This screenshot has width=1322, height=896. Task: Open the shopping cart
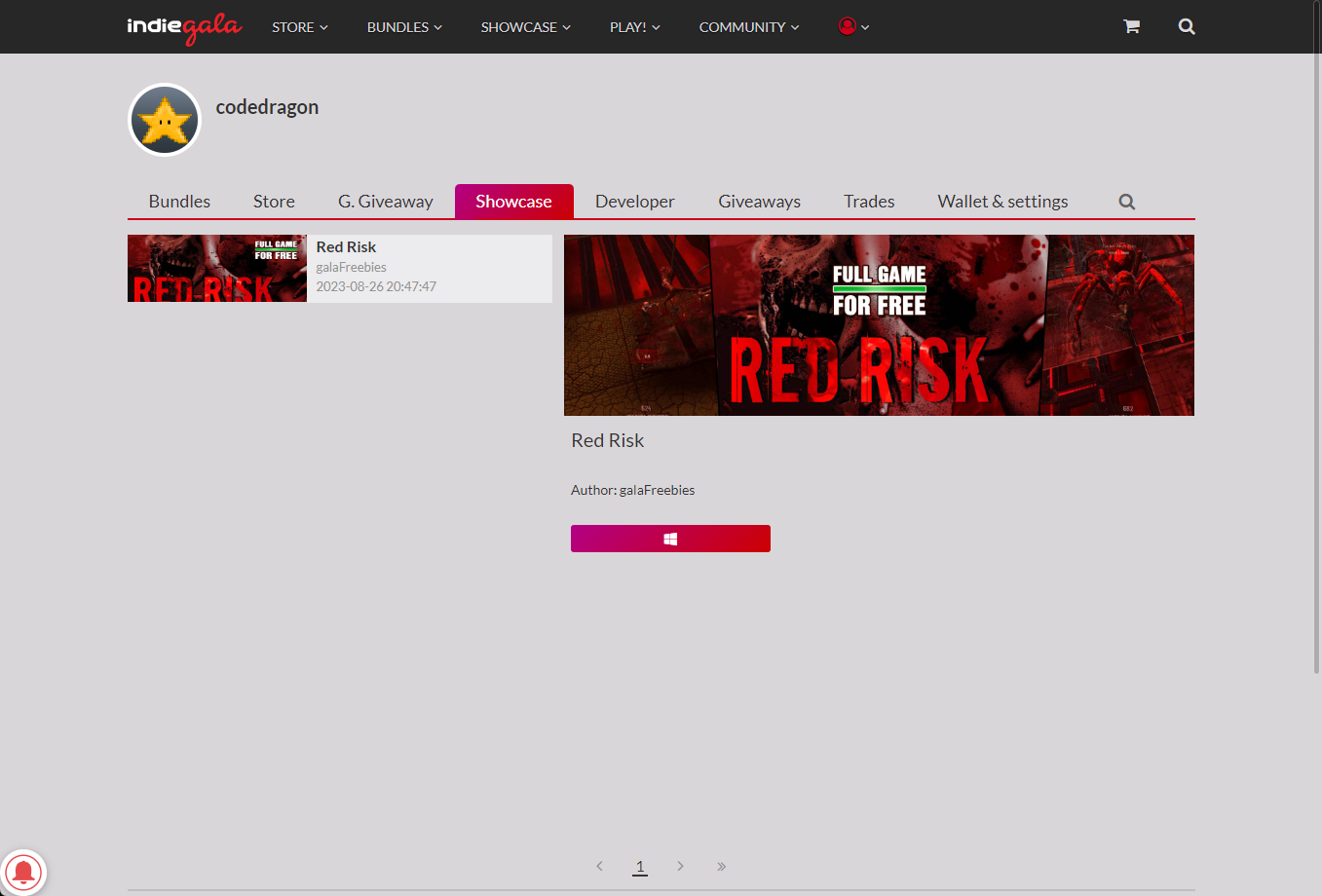(x=1131, y=26)
